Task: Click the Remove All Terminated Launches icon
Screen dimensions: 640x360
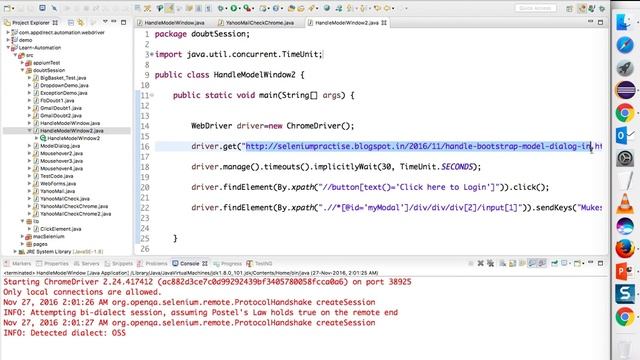Action: point(490,263)
